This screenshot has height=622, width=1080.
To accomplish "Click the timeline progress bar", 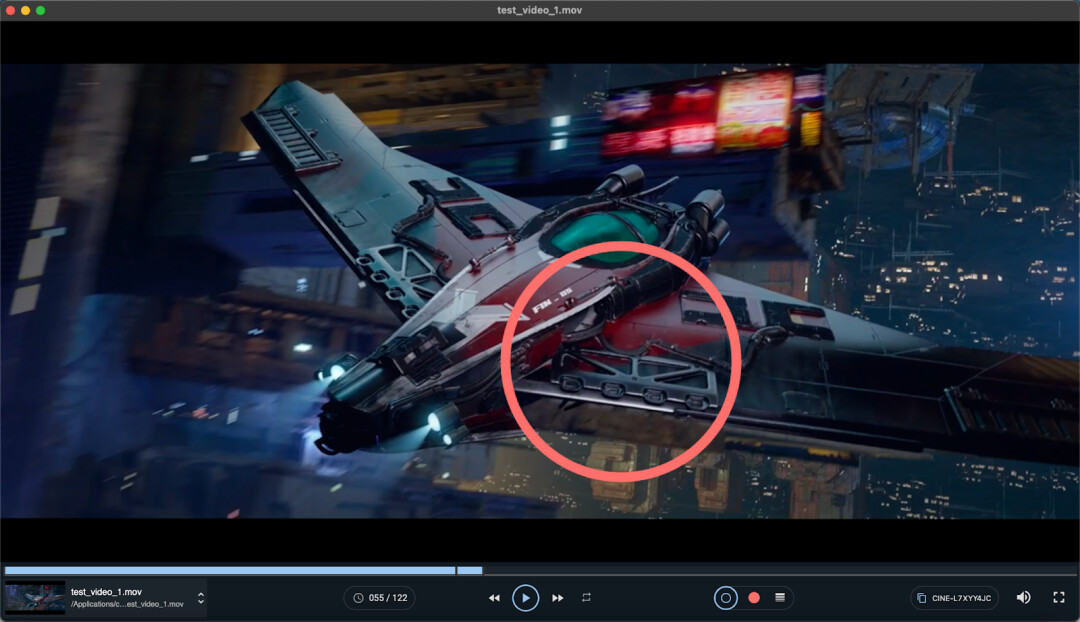I will pyautogui.click(x=540, y=570).
